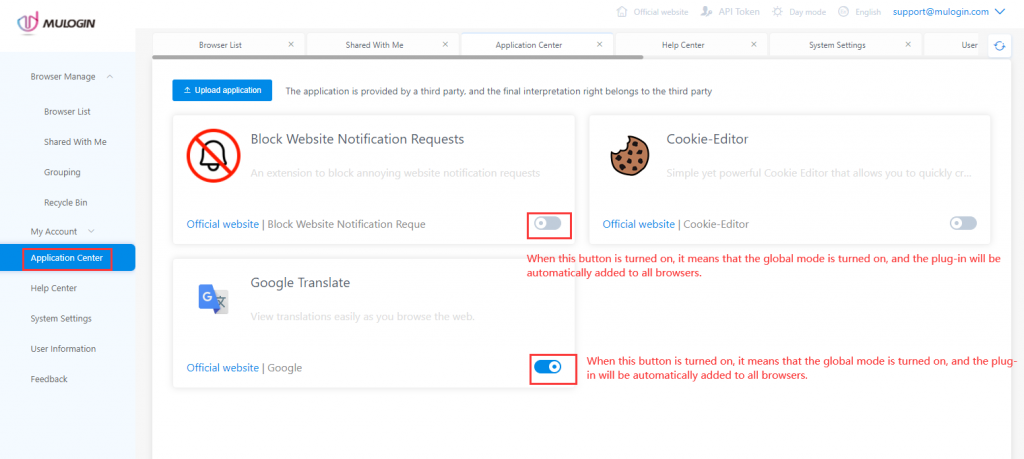Switch to Day mode
The width and height of the screenshot is (1024, 459).
807,12
